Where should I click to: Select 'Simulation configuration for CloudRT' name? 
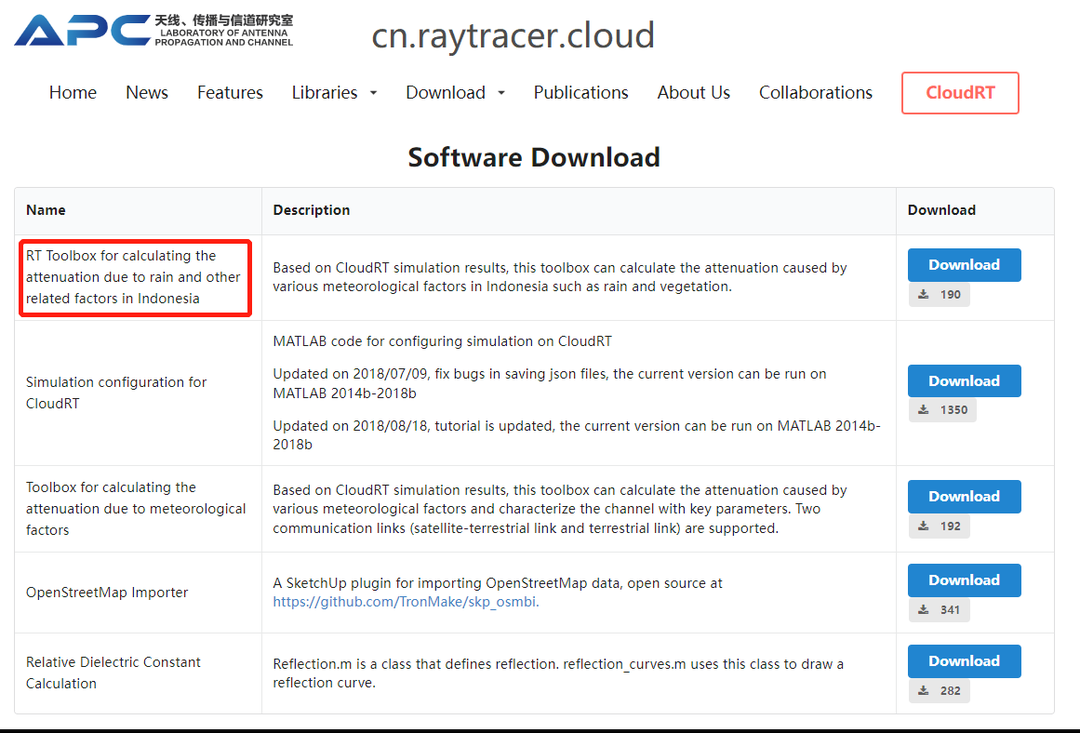click(116, 393)
